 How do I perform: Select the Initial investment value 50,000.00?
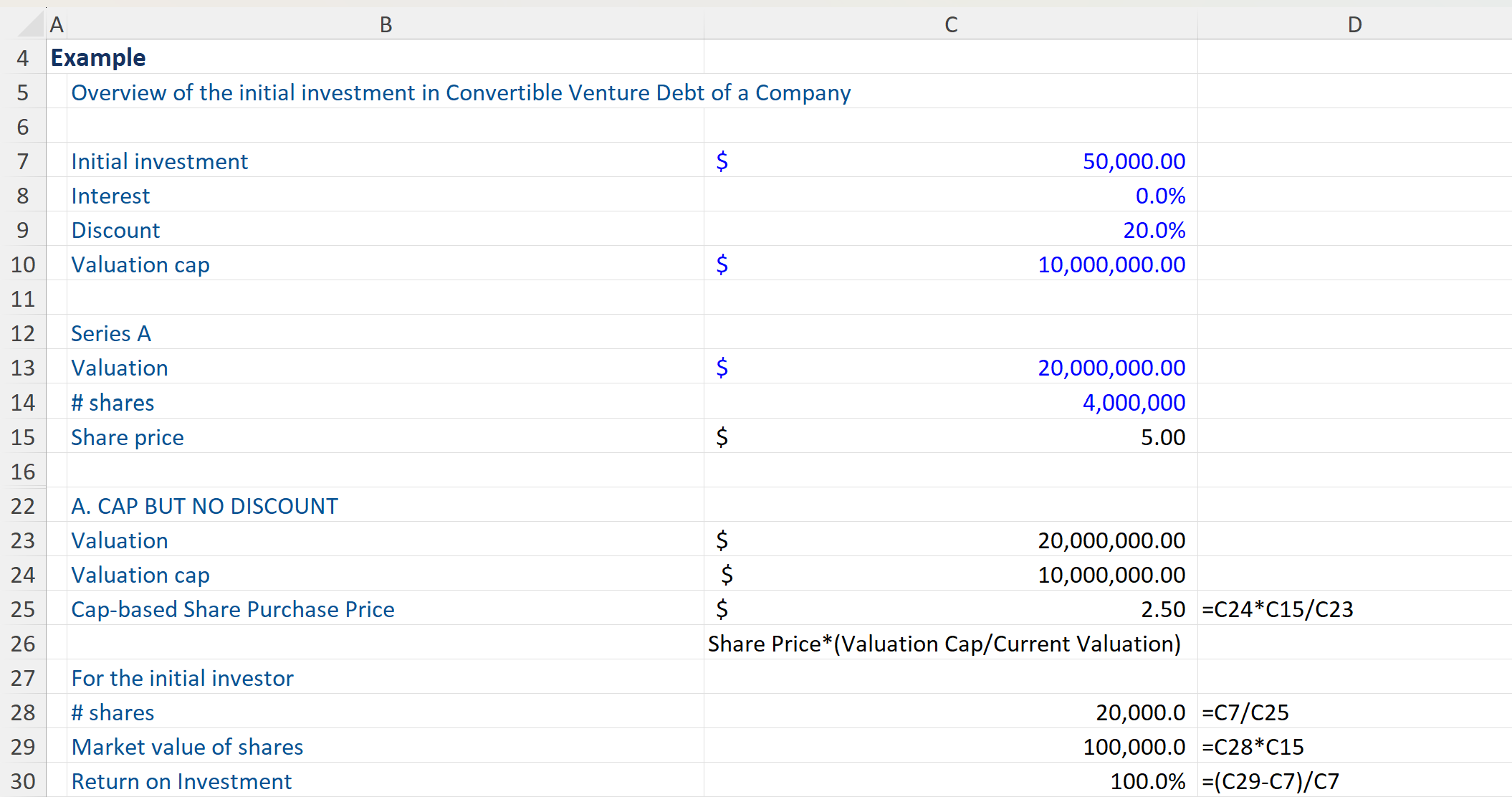click(x=1134, y=161)
